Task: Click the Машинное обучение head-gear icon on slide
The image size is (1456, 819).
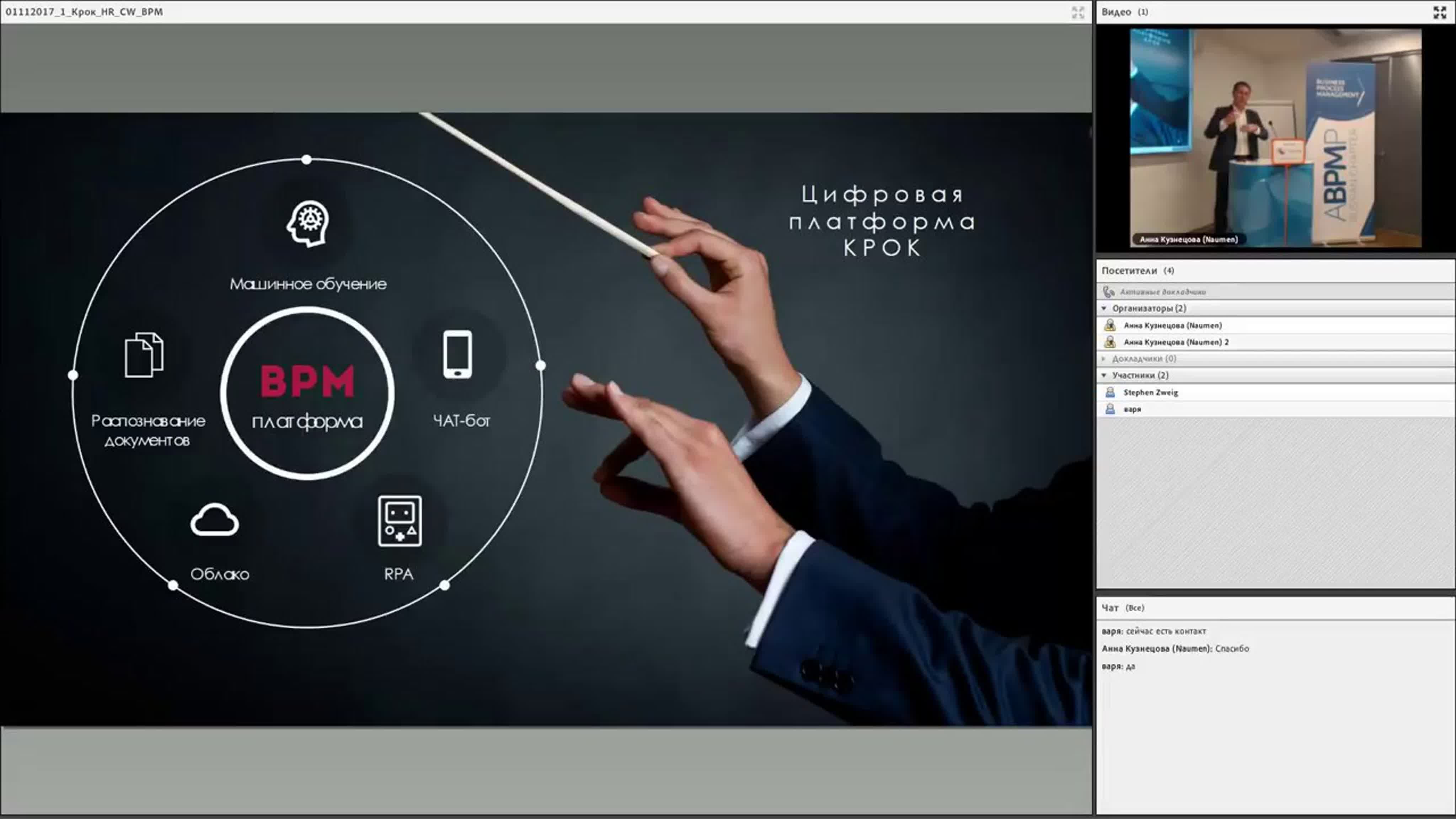Action: click(307, 224)
